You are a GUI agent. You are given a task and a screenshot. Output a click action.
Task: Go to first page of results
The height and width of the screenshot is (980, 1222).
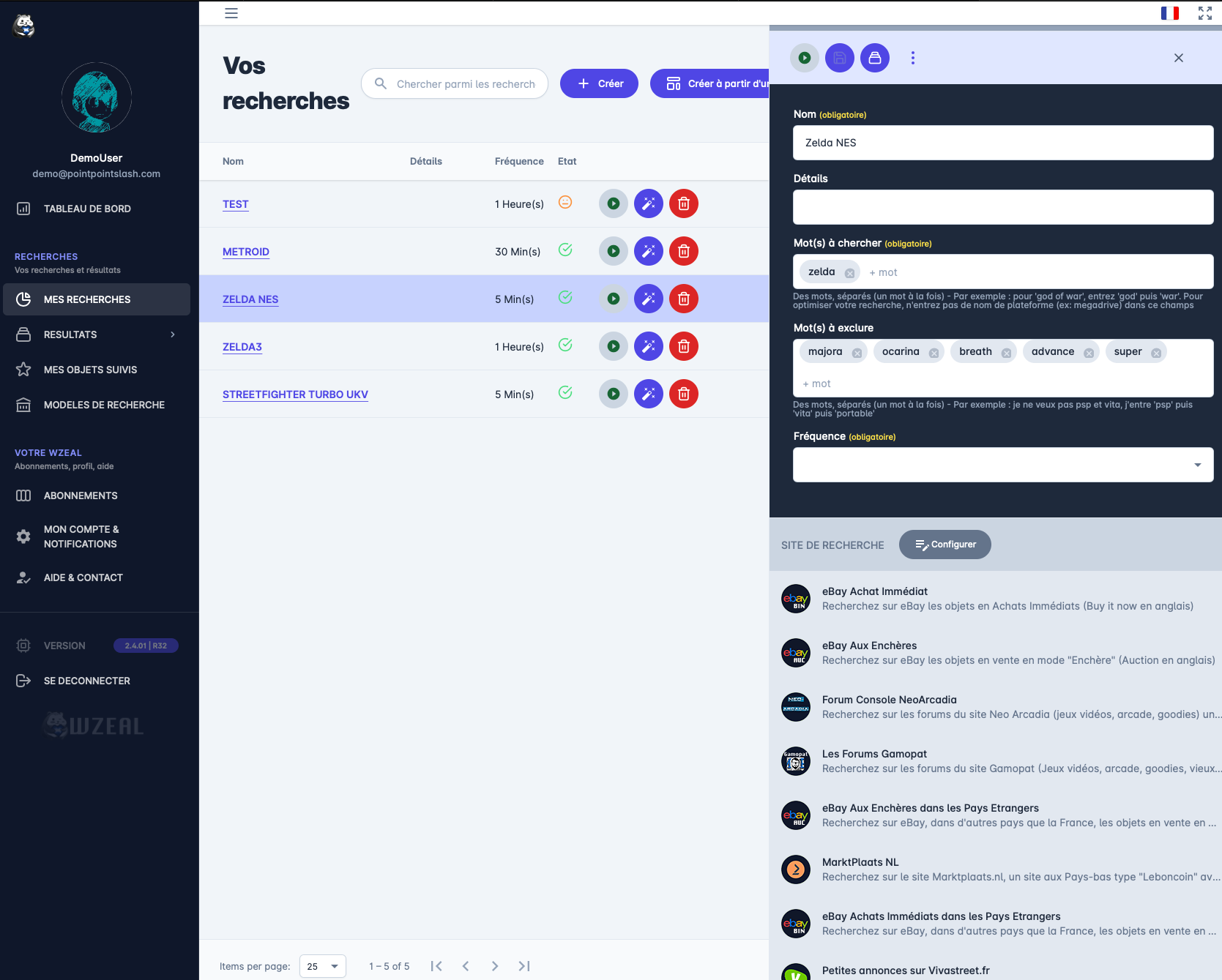pyautogui.click(x=436, y=966)
